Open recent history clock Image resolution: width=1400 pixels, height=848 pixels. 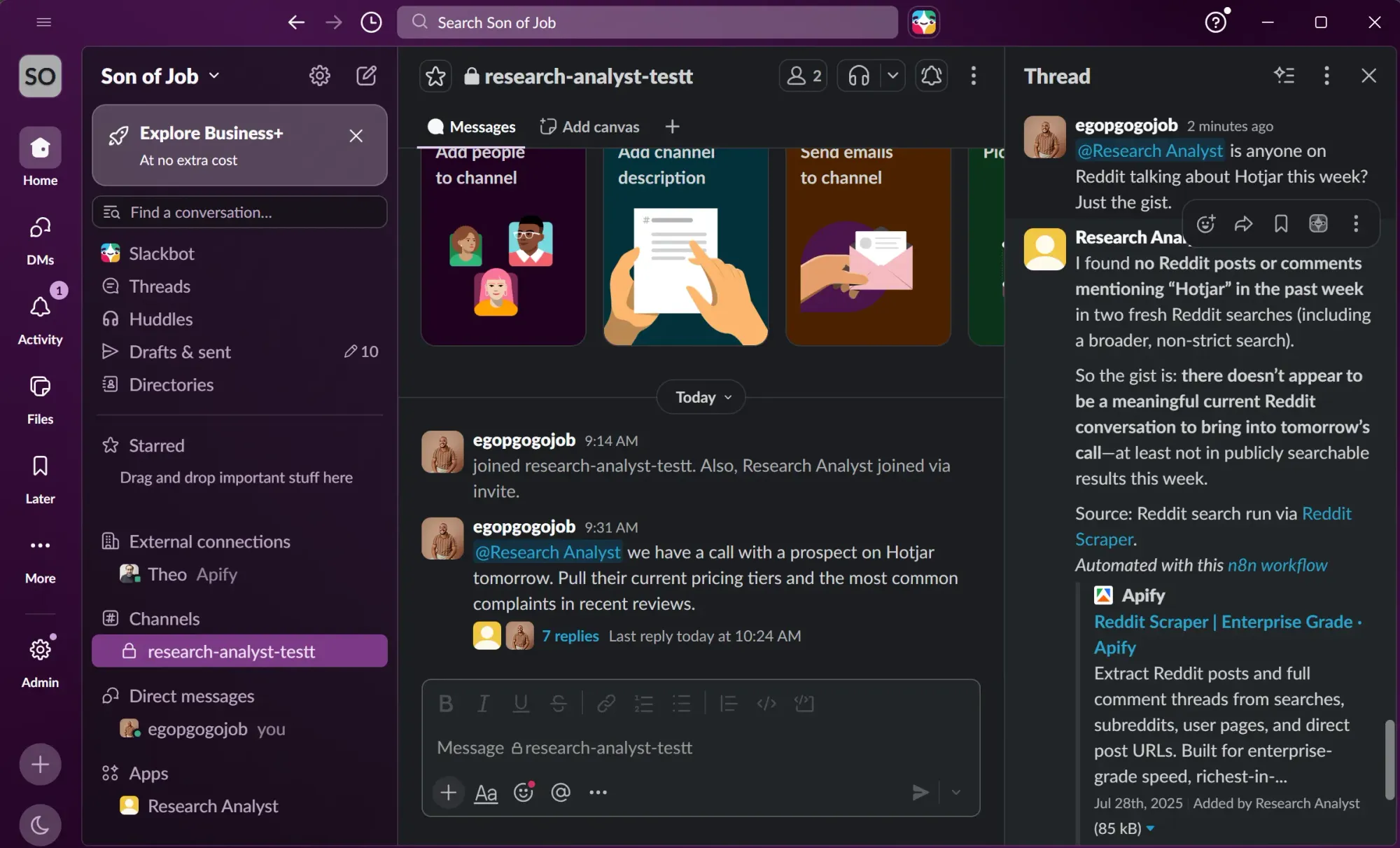point(371,22)
